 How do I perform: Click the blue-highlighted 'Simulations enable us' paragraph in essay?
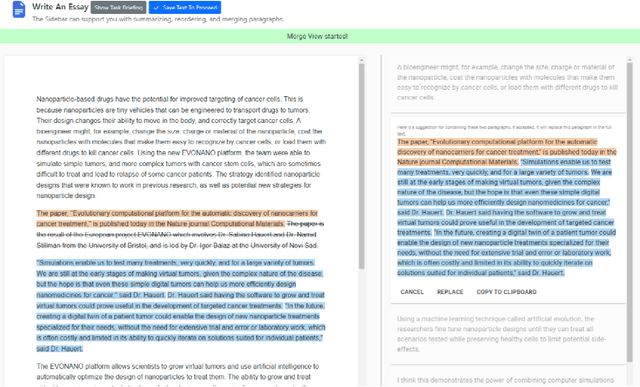pyautogui.click(x=180, y=306)
